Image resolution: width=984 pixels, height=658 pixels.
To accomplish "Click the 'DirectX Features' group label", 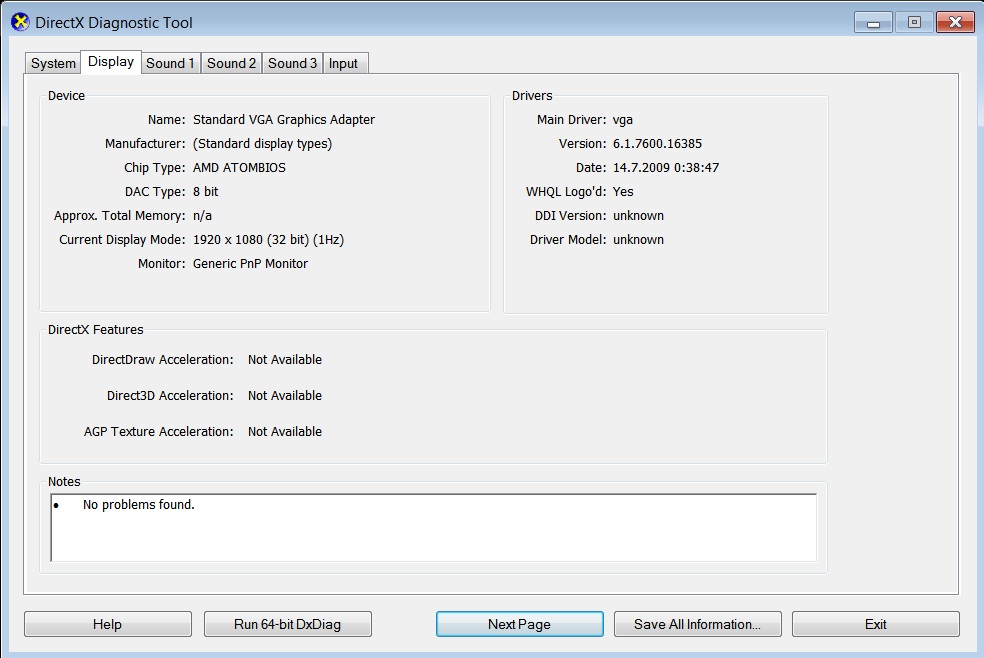I will click(x=95, y=329).
